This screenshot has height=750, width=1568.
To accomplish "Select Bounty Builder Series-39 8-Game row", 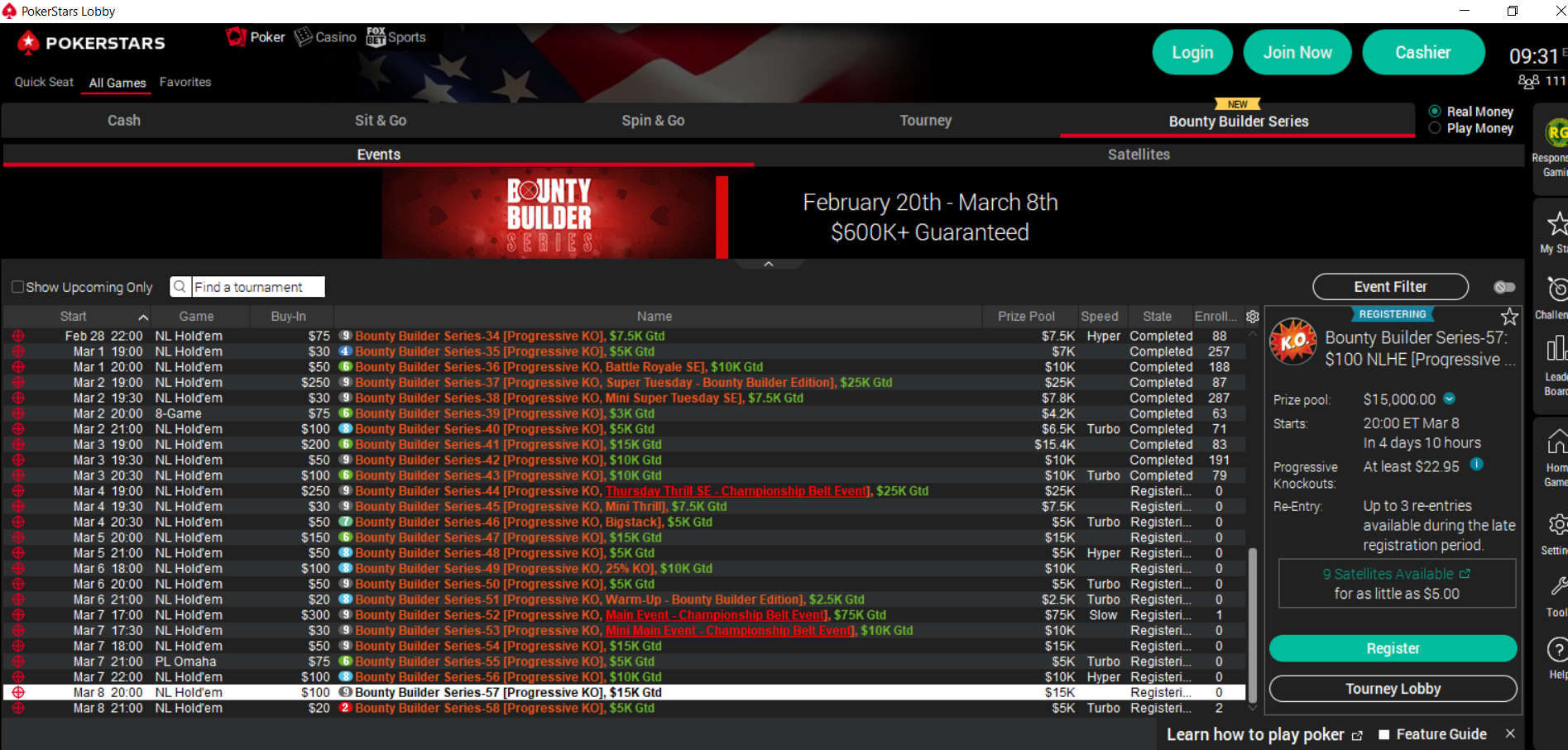I will pos(625,413).
